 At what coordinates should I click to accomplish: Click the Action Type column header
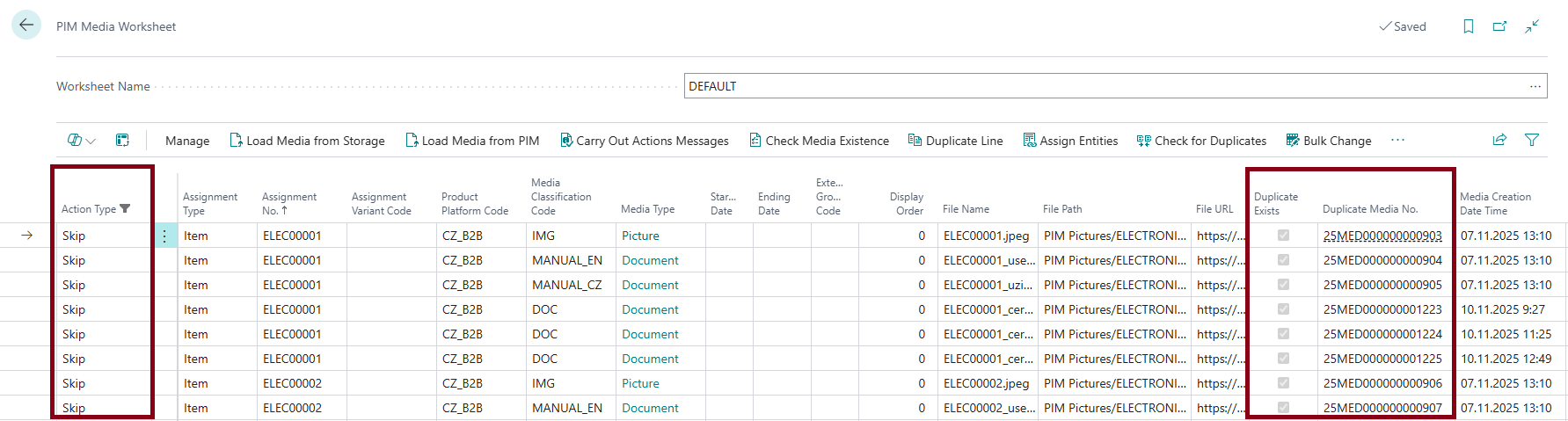(x=89, y=209)
